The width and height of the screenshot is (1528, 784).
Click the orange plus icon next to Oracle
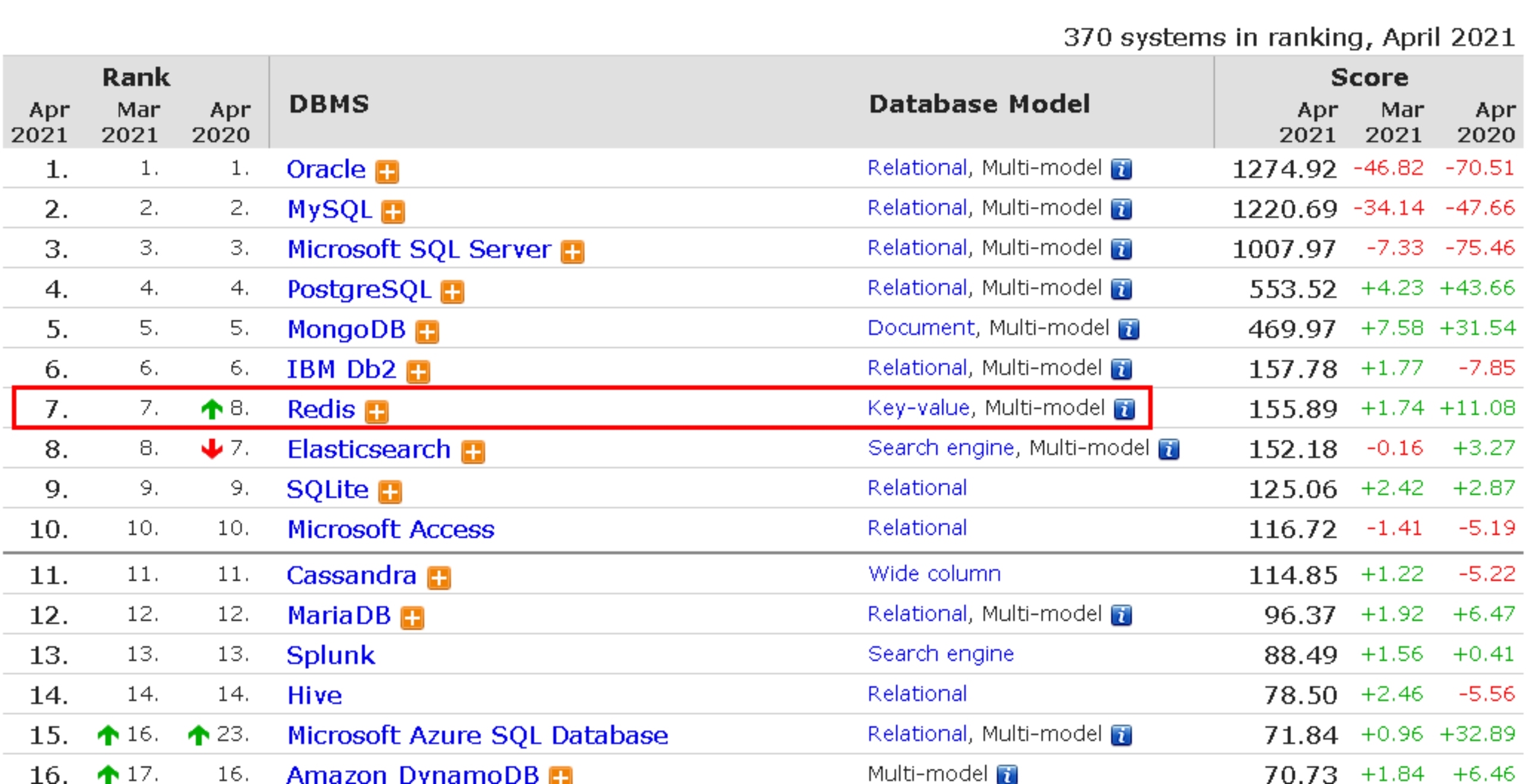pos(387,172)
